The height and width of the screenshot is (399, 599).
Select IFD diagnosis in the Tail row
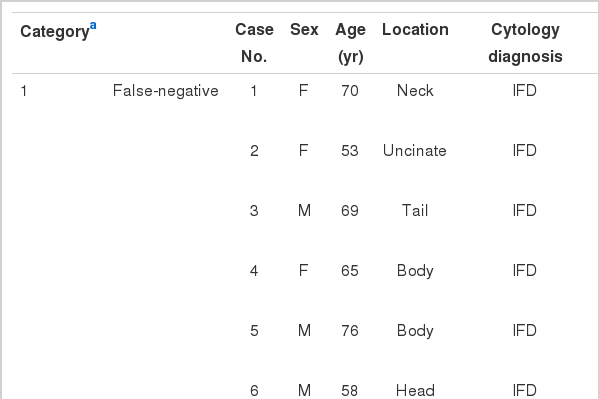pos(525,211)
